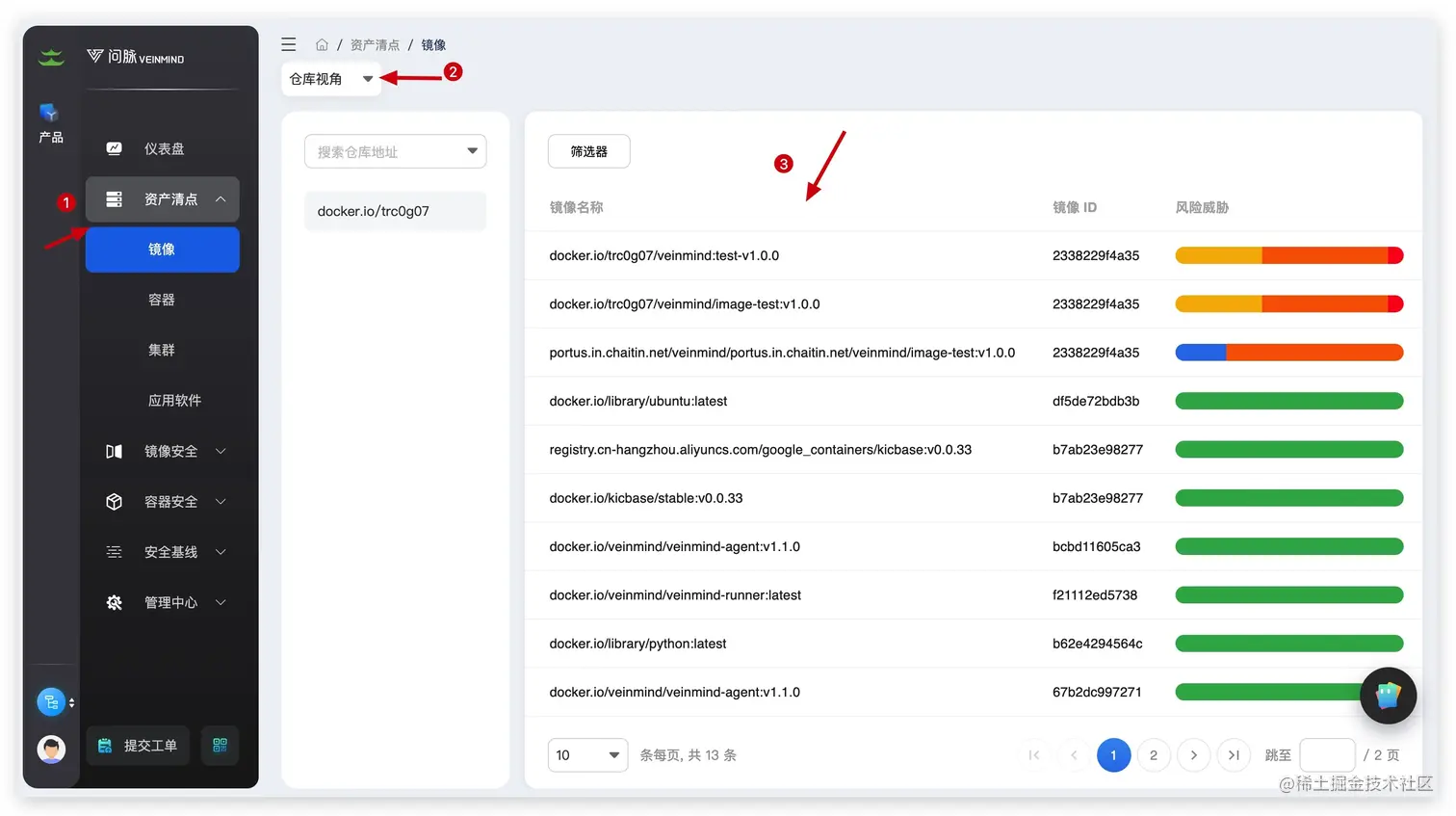Open the 搜索仓库地址 combo box
1456x816 pixels.
coord(395,151)
